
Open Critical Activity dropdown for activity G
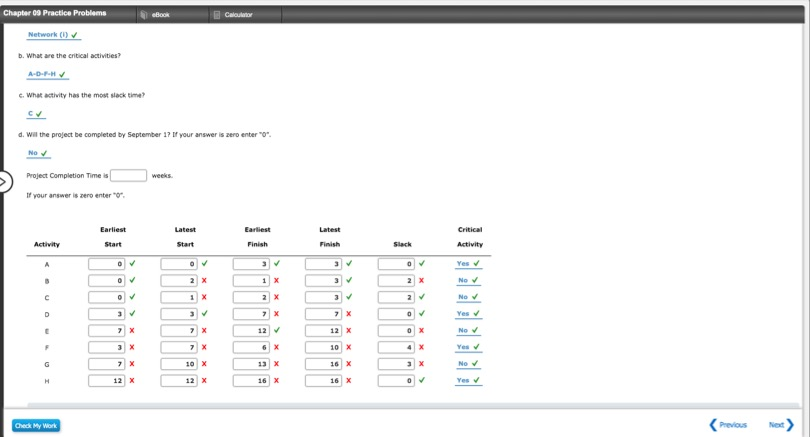[469, 364]
